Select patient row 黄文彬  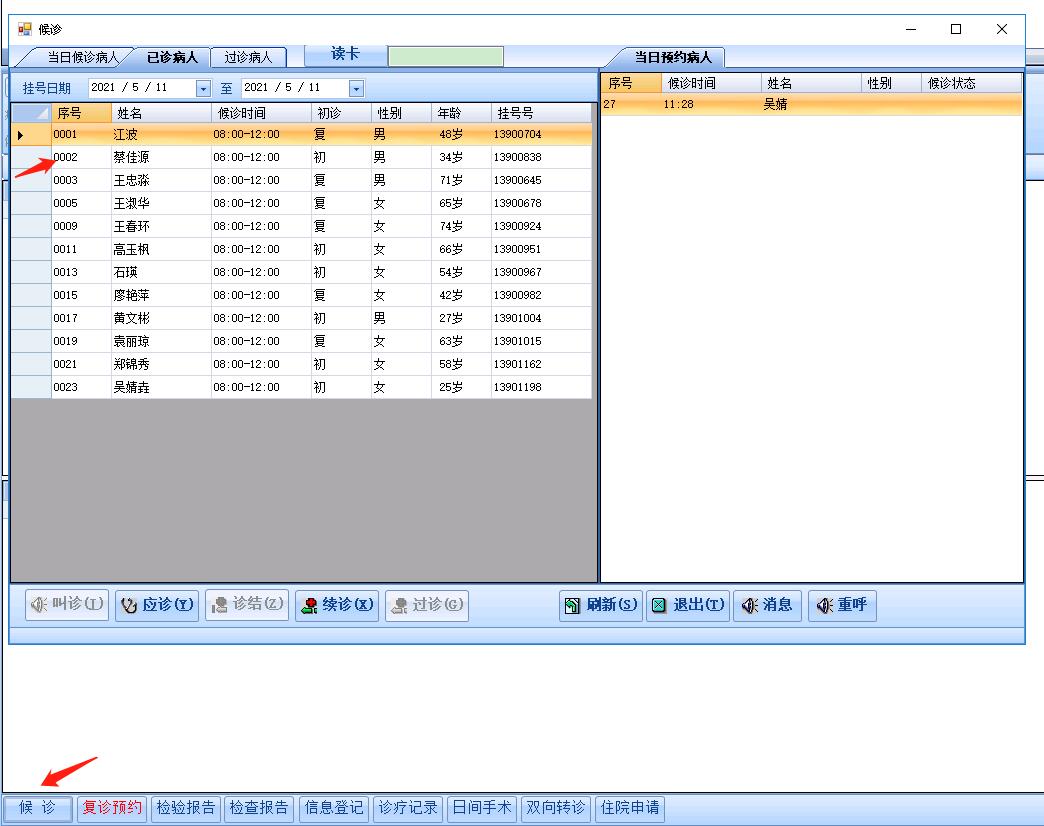(302, 318)
